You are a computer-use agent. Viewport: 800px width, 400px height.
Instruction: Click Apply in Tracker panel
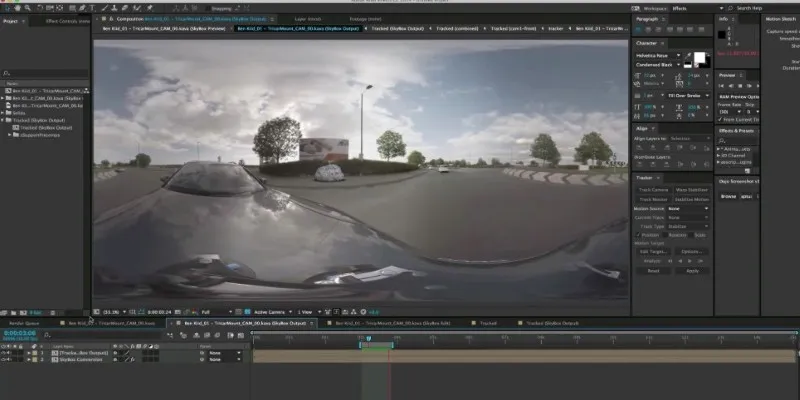[692, 271]
